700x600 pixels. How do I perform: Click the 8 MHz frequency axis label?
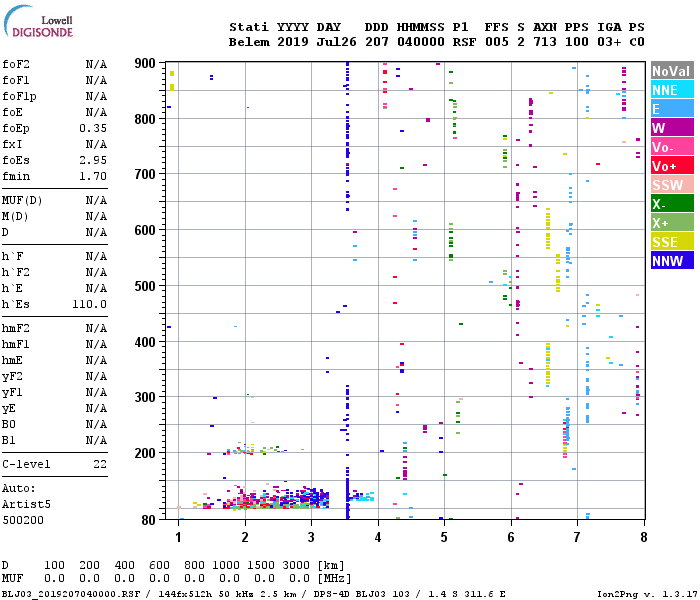(643, 537)
